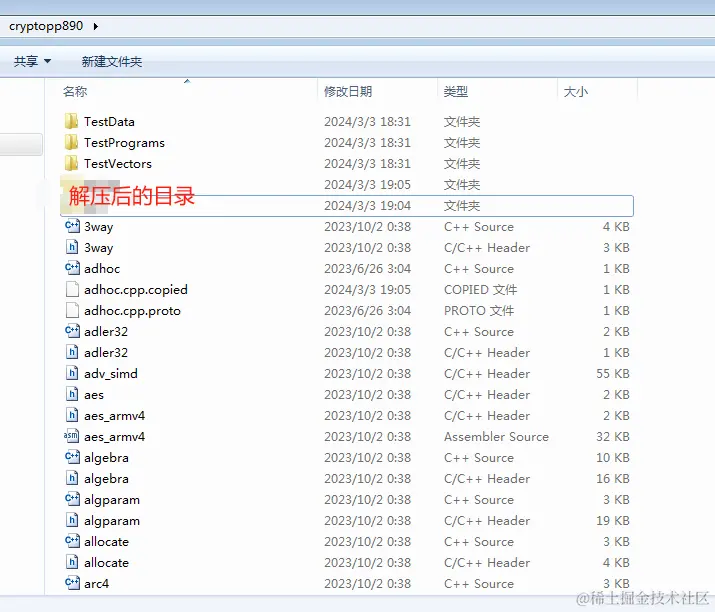Open the TestPrograms folder icon

click(x=72, y=143)
